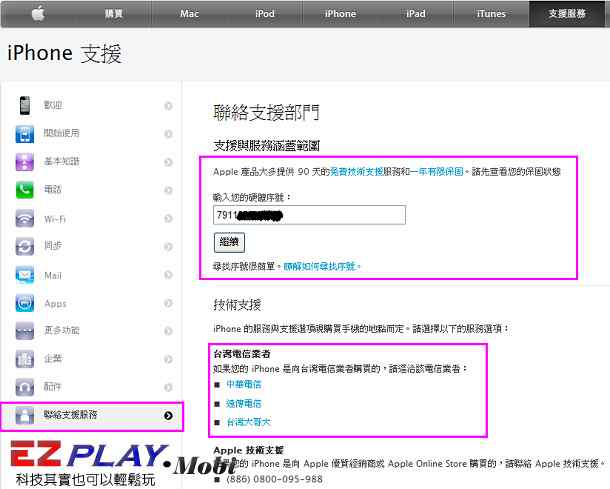The image size is (610, 489).
Task: Open the 一年有限保固 warranty link
Action: coord(436,172)
